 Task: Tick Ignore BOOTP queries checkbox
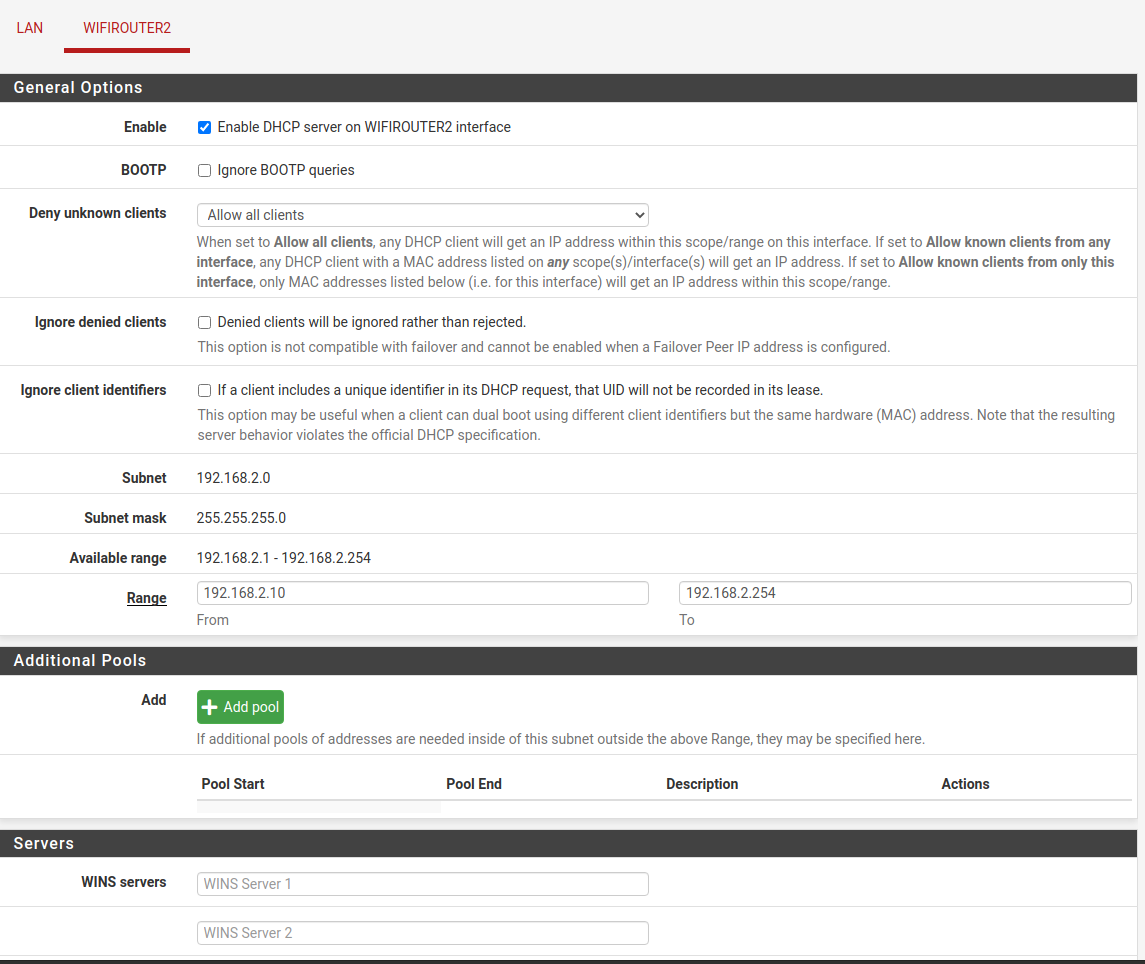(x=204, y=171)
